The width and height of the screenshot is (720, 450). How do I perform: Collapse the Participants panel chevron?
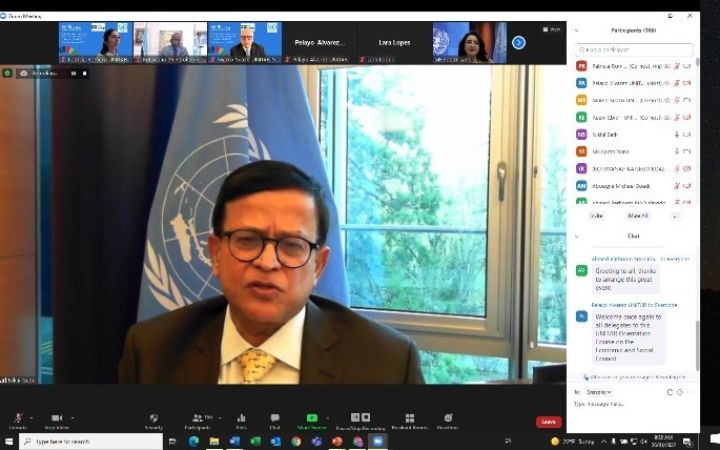577,30
